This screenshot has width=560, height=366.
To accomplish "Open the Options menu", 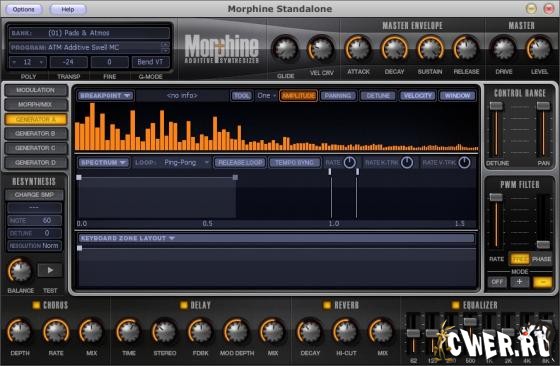I will (24, 9).
